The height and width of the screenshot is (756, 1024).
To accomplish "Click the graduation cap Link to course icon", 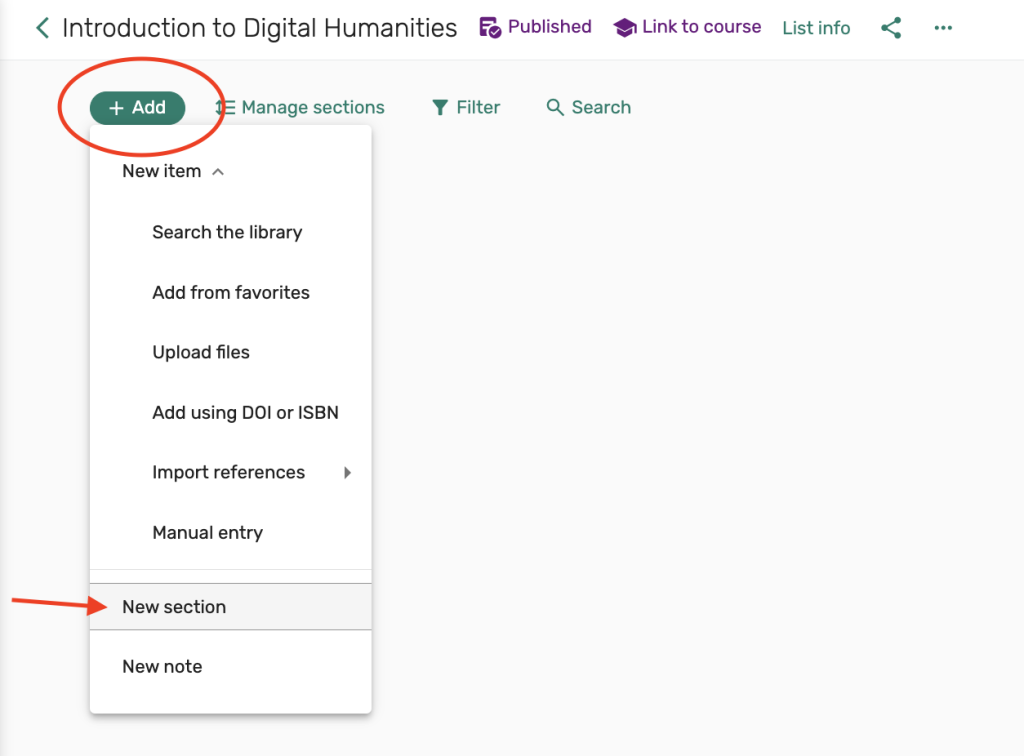I will [625, 28].
